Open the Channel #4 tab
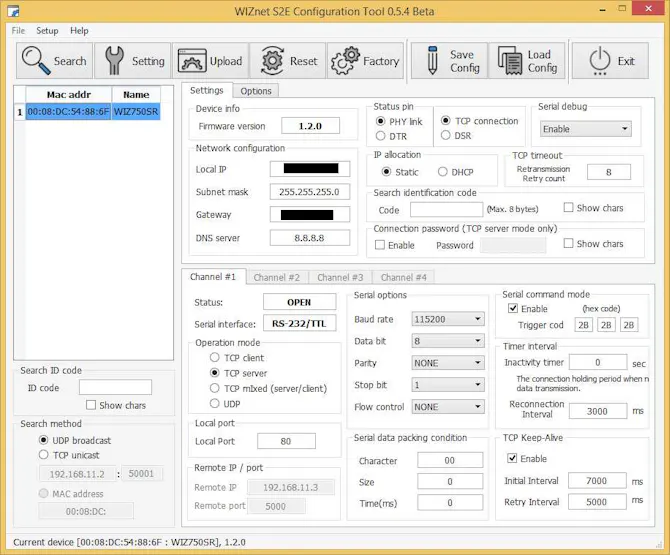Viewport: 670px width, 555px height. pyautogui.click(x=403, y=278)
